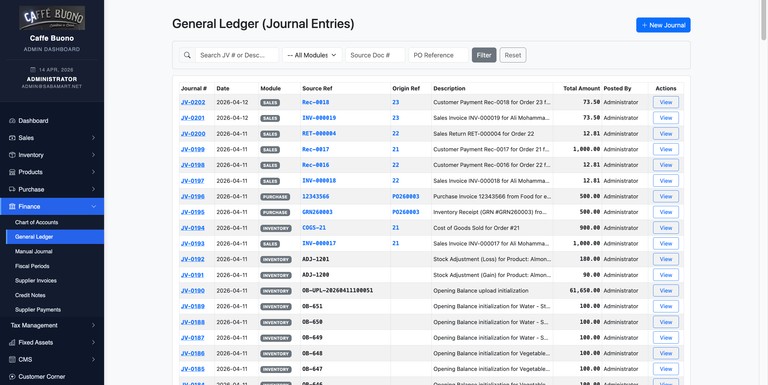Click the calendar icon beside the date

[33, 70]
